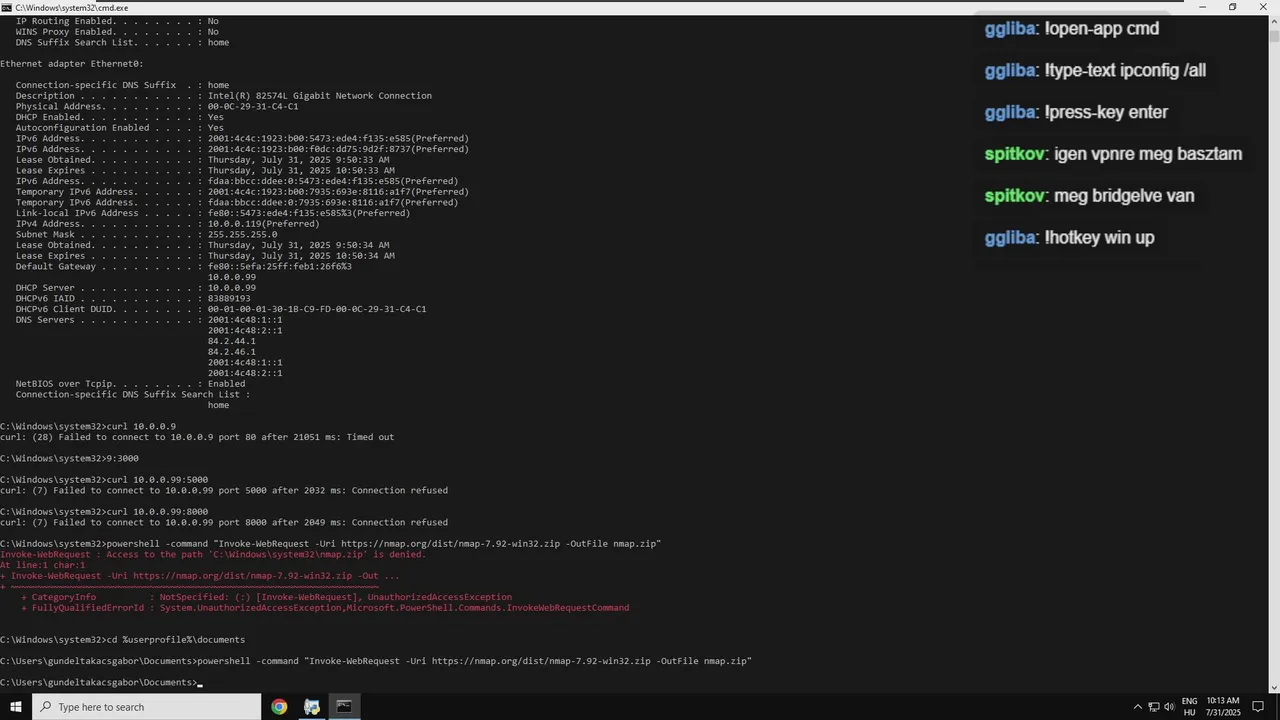Click the DNS server entry 84.2.44.1

point(232,341)
